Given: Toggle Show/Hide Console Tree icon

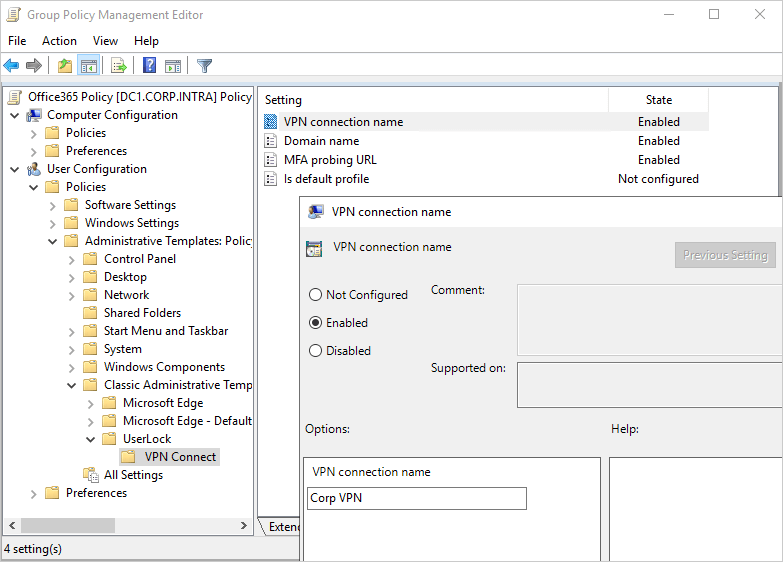Looking at the screenshot, I should [88, 66].
